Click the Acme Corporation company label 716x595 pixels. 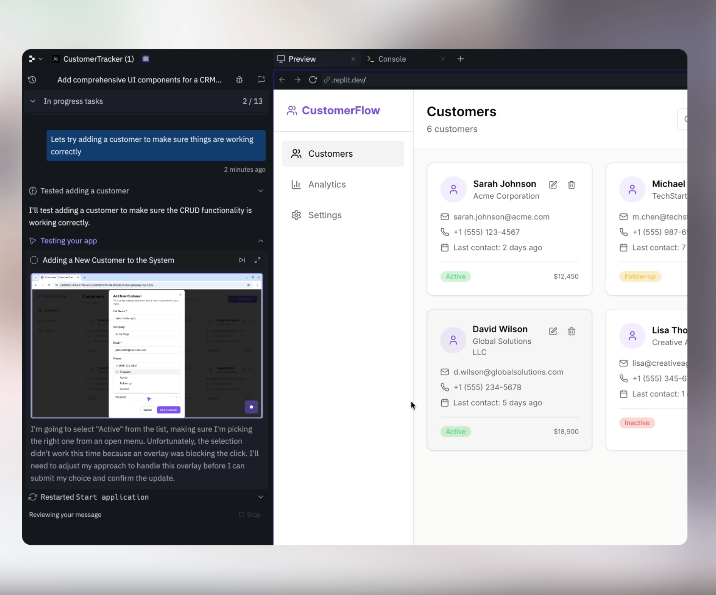(x=506, y=196)
